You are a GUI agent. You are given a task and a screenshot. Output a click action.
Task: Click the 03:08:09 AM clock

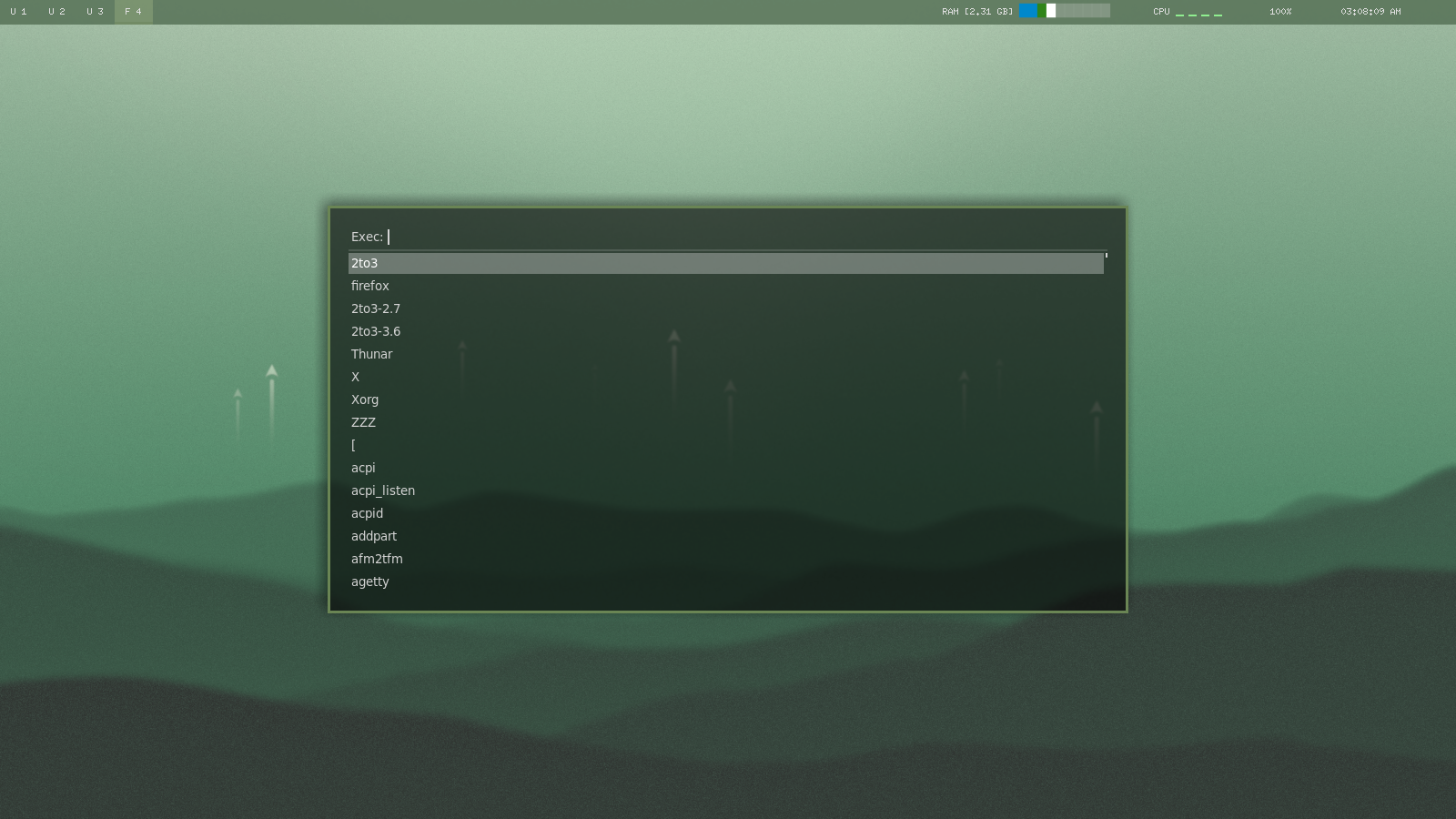pos(1370,12)
